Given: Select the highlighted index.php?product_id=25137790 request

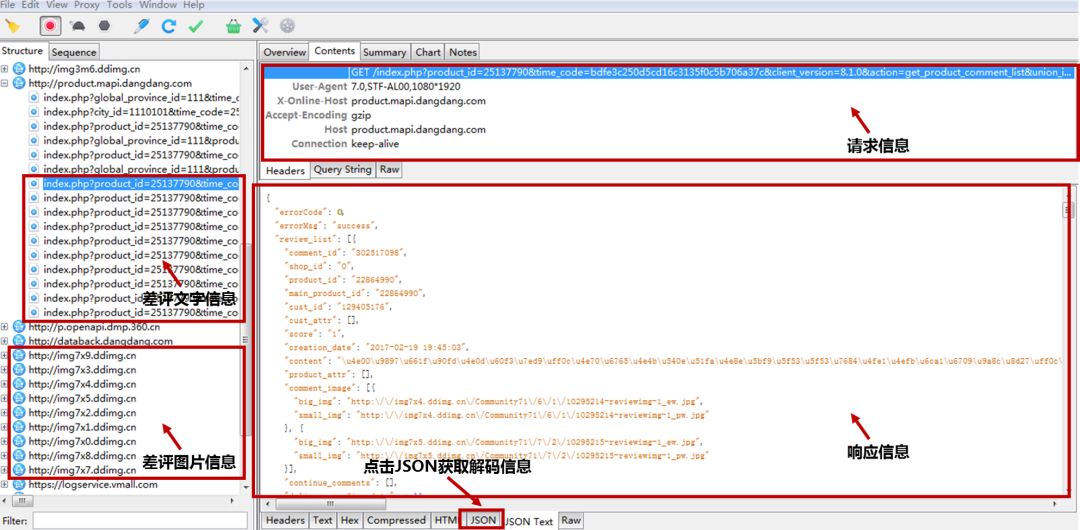Looking at the screenshot, I should pos(141,183).
